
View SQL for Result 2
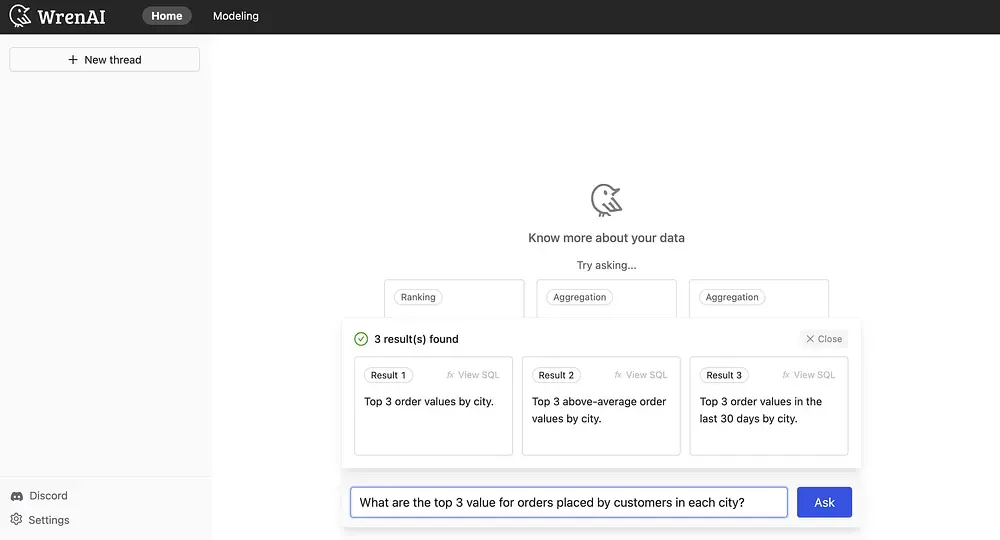(x=640, y=375)
